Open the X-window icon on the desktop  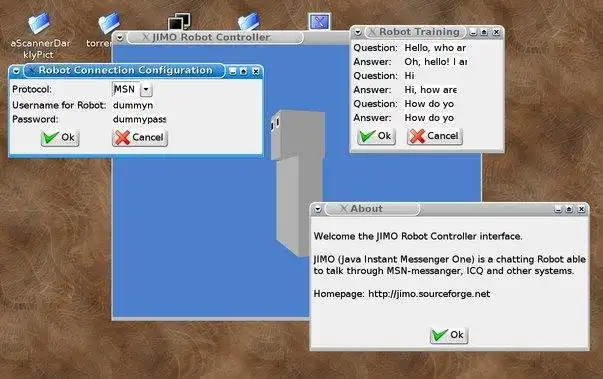click(x=320, y=22)
